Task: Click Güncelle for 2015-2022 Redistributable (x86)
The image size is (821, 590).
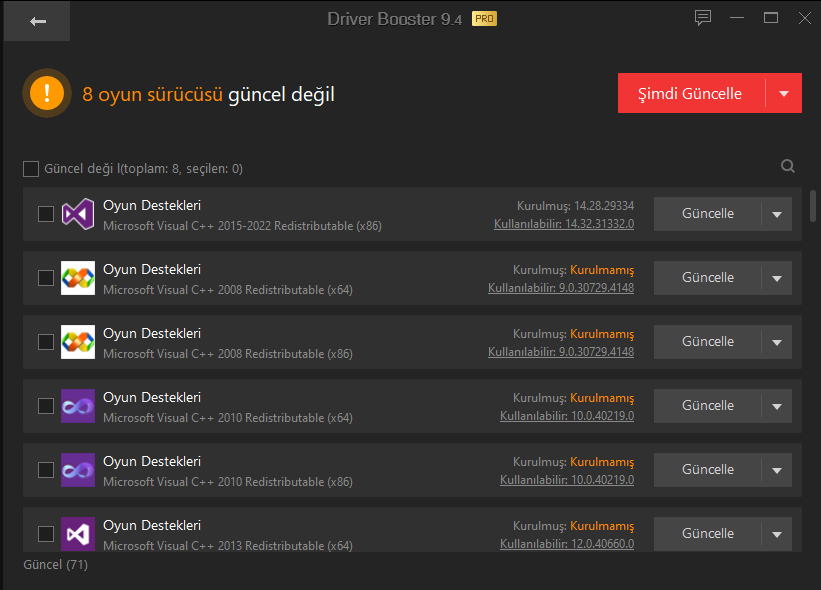Action: [x=707, y=214]
